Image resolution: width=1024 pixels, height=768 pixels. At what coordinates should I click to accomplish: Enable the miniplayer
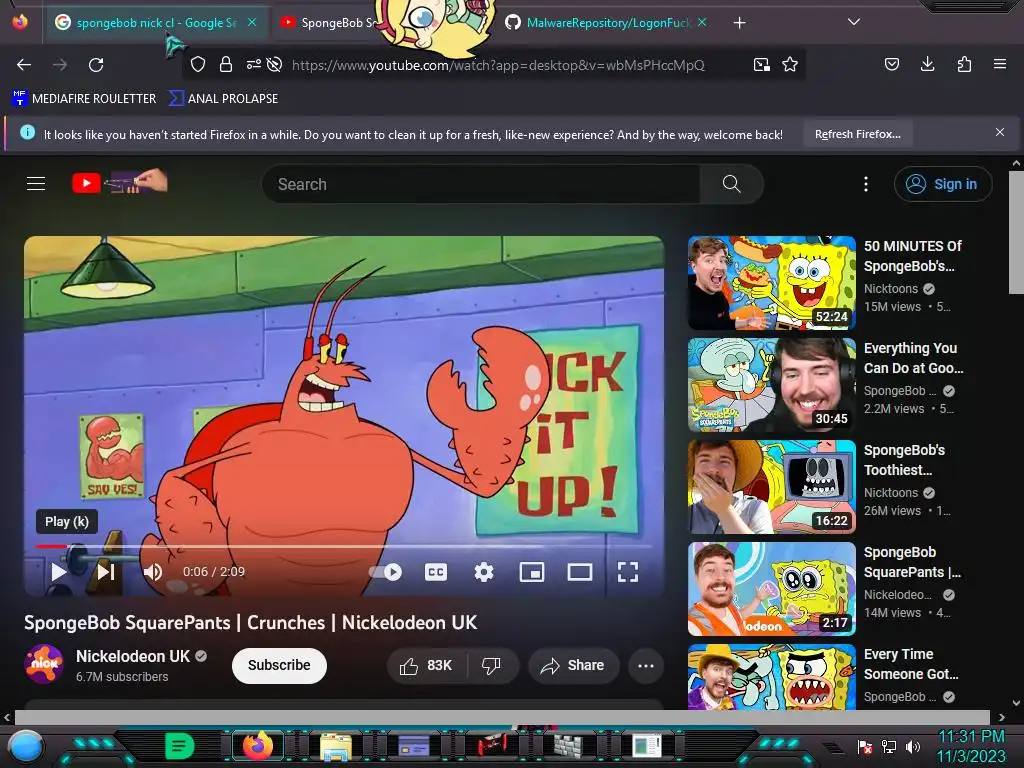[532, 572]
